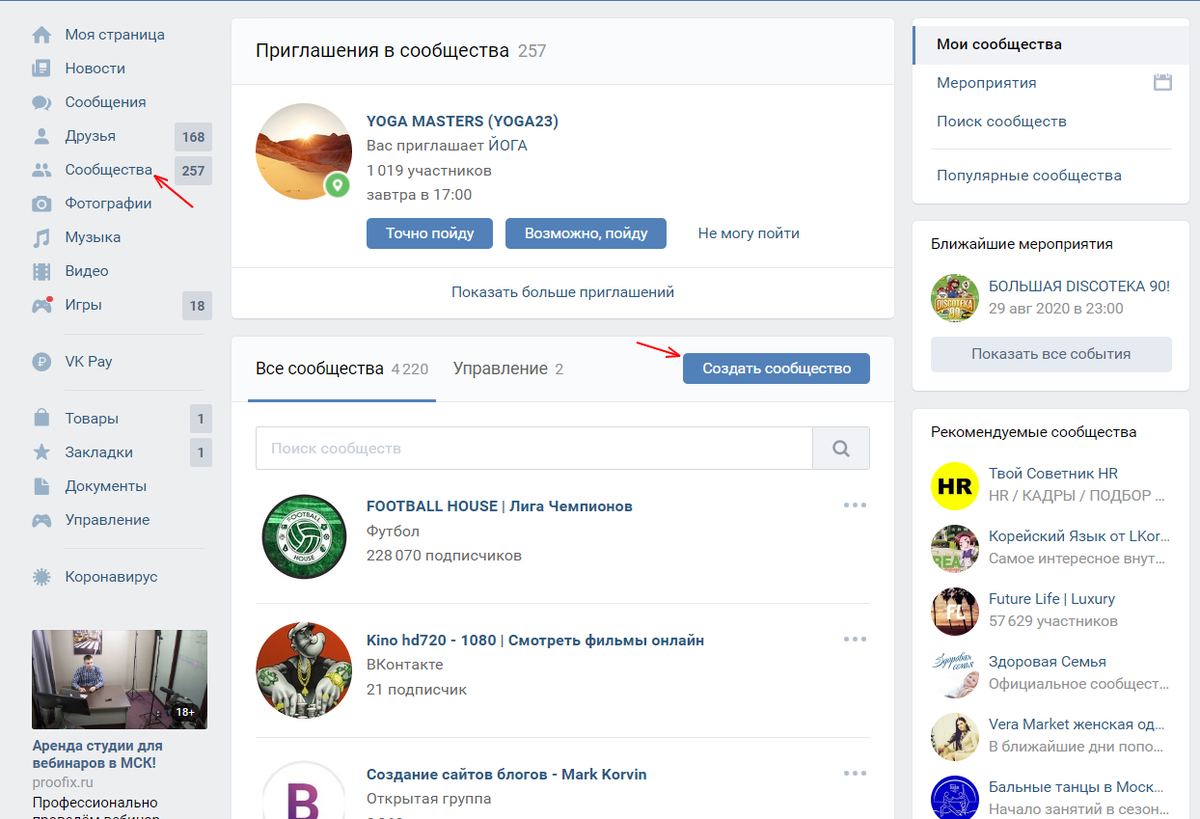The image size is (1200, 819).
Task: Open the Video film icon
Action: point(41,271)
